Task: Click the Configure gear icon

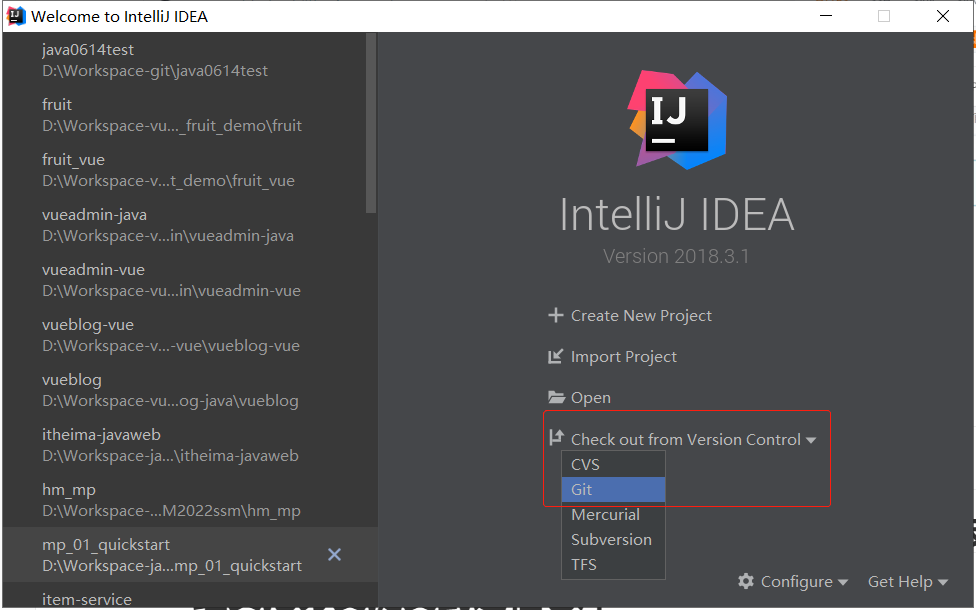Action: point(746,581)
